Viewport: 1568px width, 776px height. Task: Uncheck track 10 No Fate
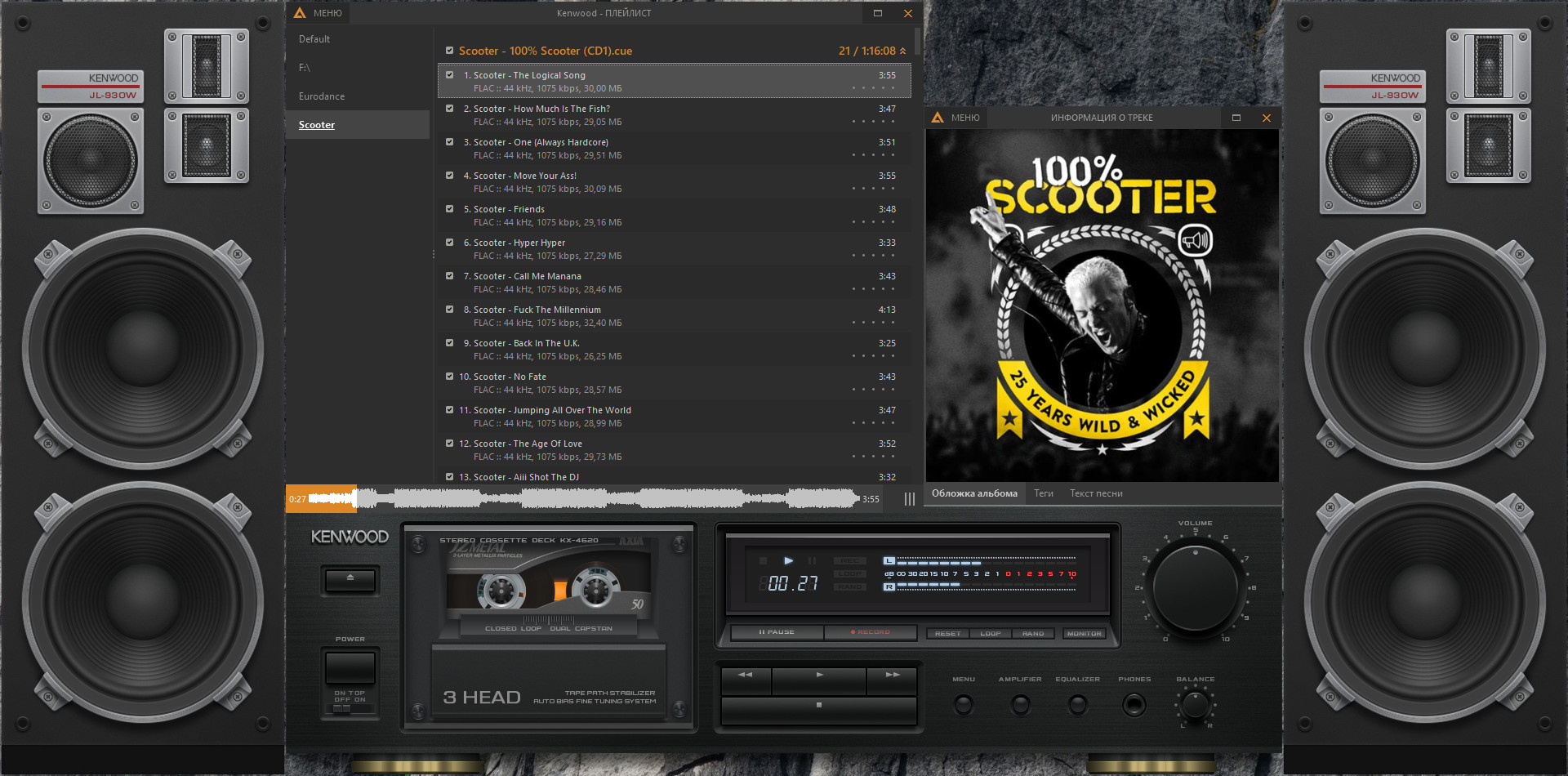click(x=449, y=376)
